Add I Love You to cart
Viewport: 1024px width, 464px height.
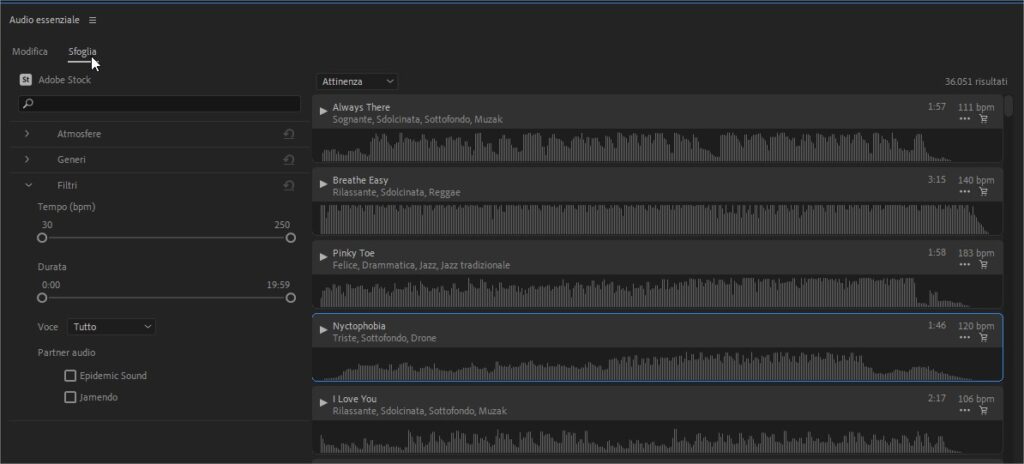(984, 410)
